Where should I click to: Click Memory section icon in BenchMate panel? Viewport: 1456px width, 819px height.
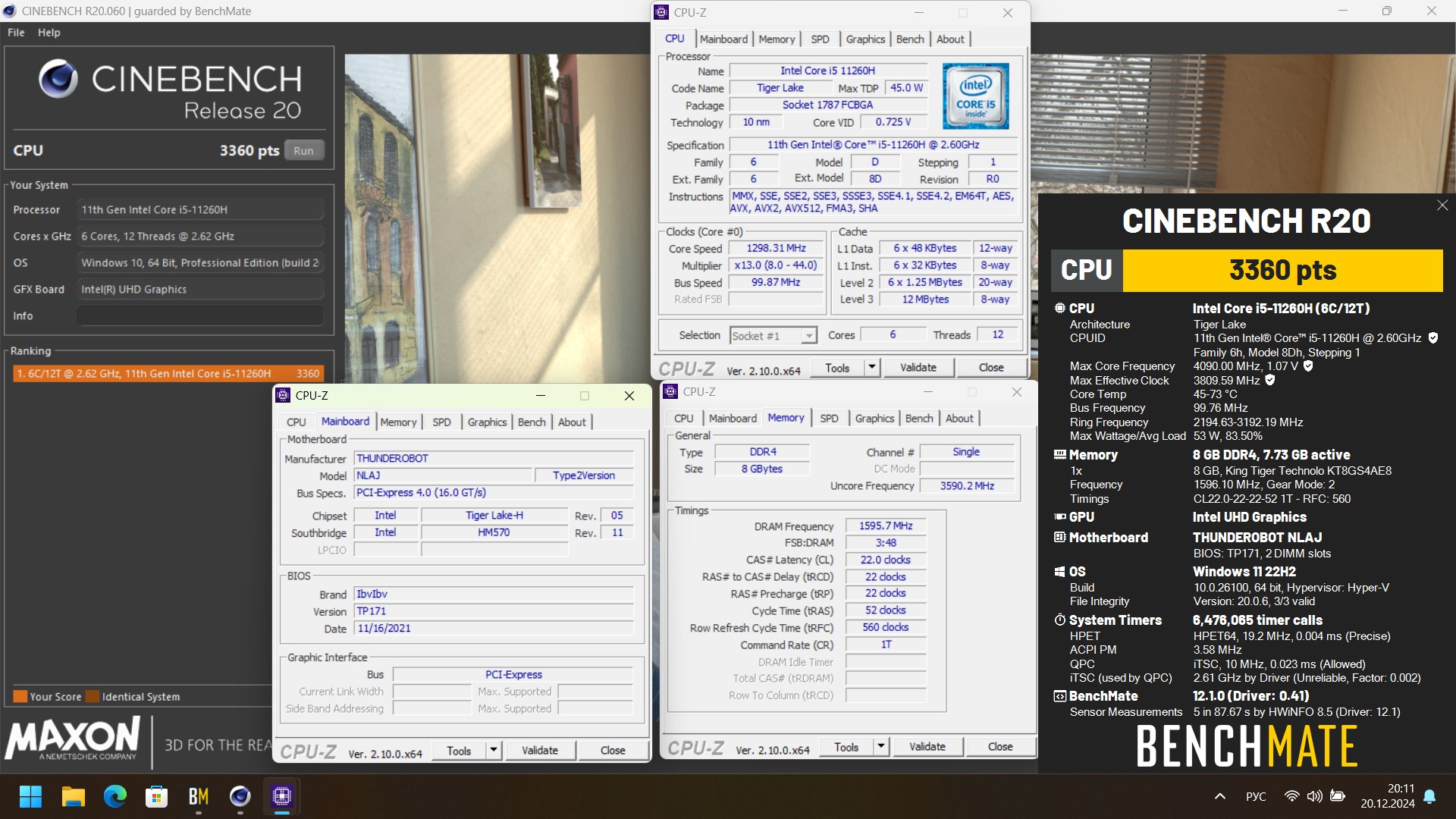click(x=1059, y=455)
